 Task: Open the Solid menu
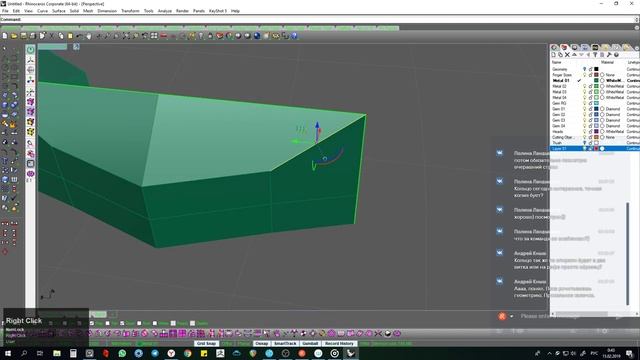pos(74,11)
